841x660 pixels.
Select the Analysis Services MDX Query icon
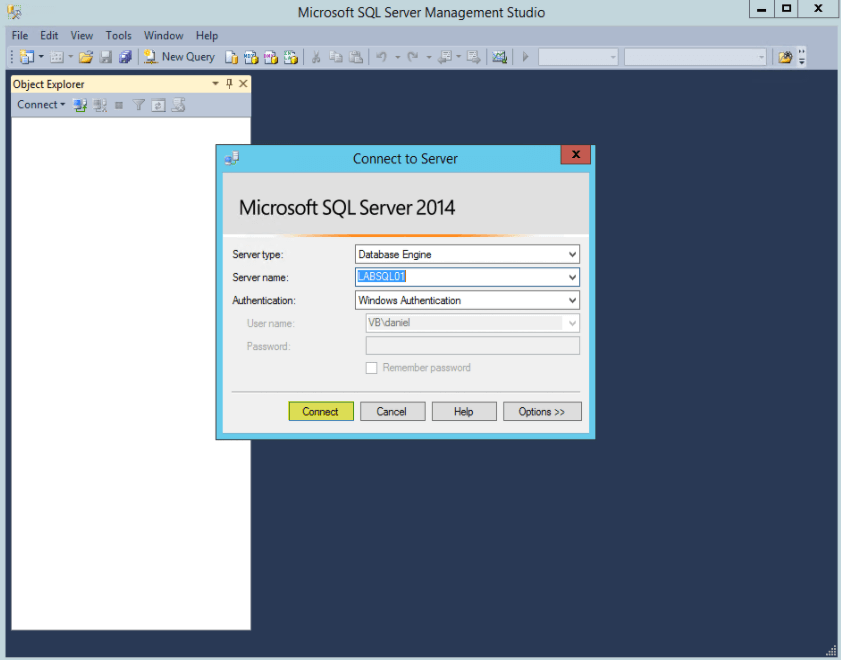click(x=252, y=57)
